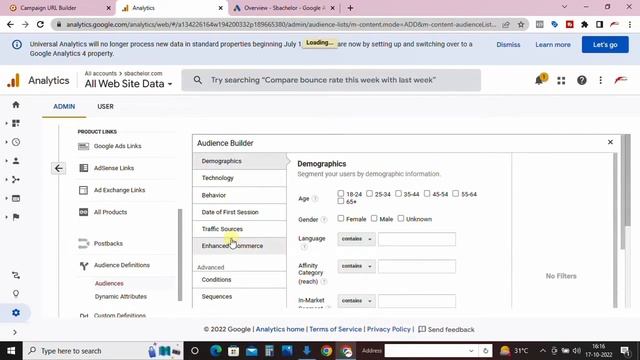640x360 pixels.
Task: Bookmark this page with star icon
Action: click(x=521, y=24)
